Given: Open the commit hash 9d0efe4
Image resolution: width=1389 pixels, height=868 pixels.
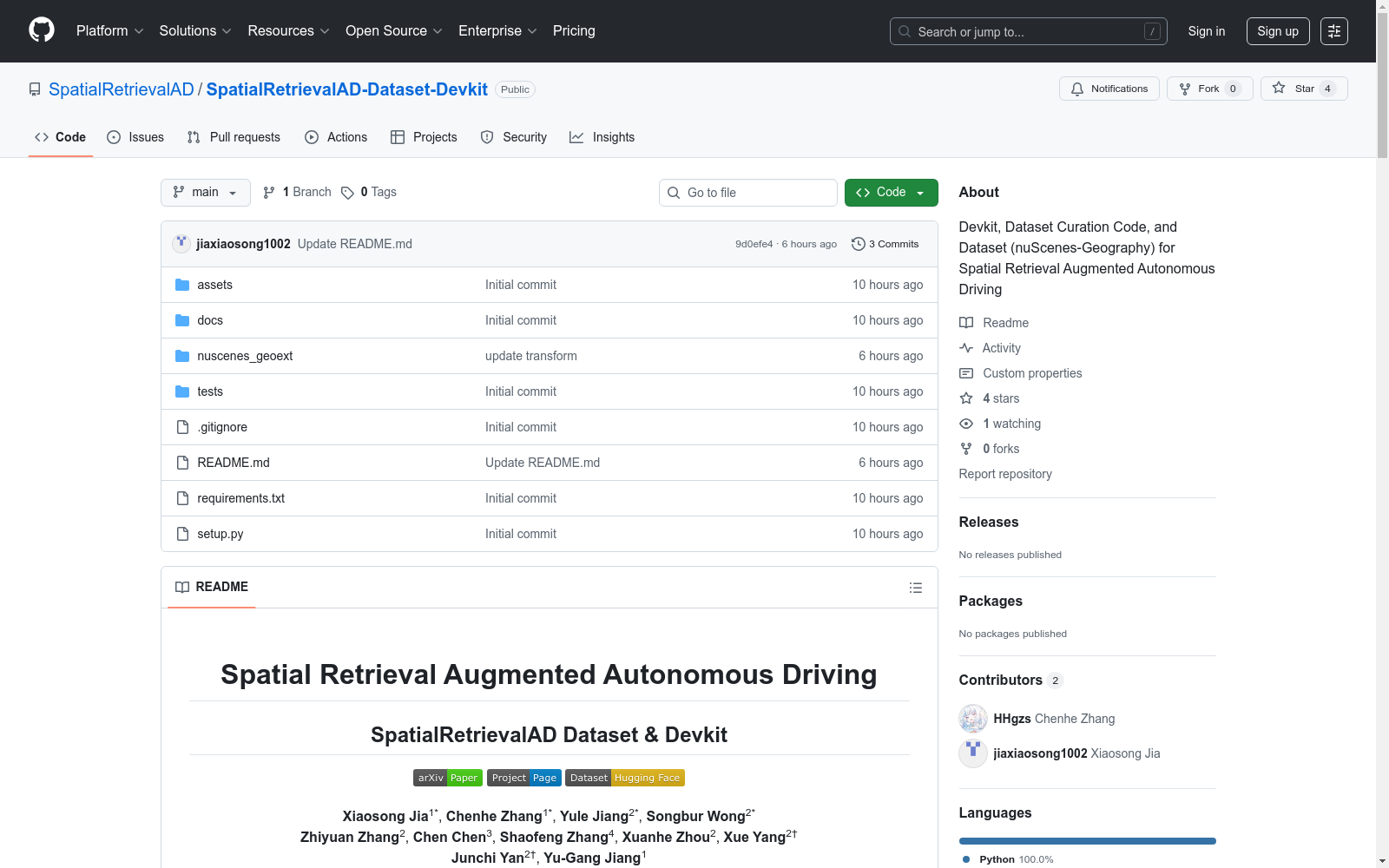Looking at the screenshot, I should click(x=754, y=244).
